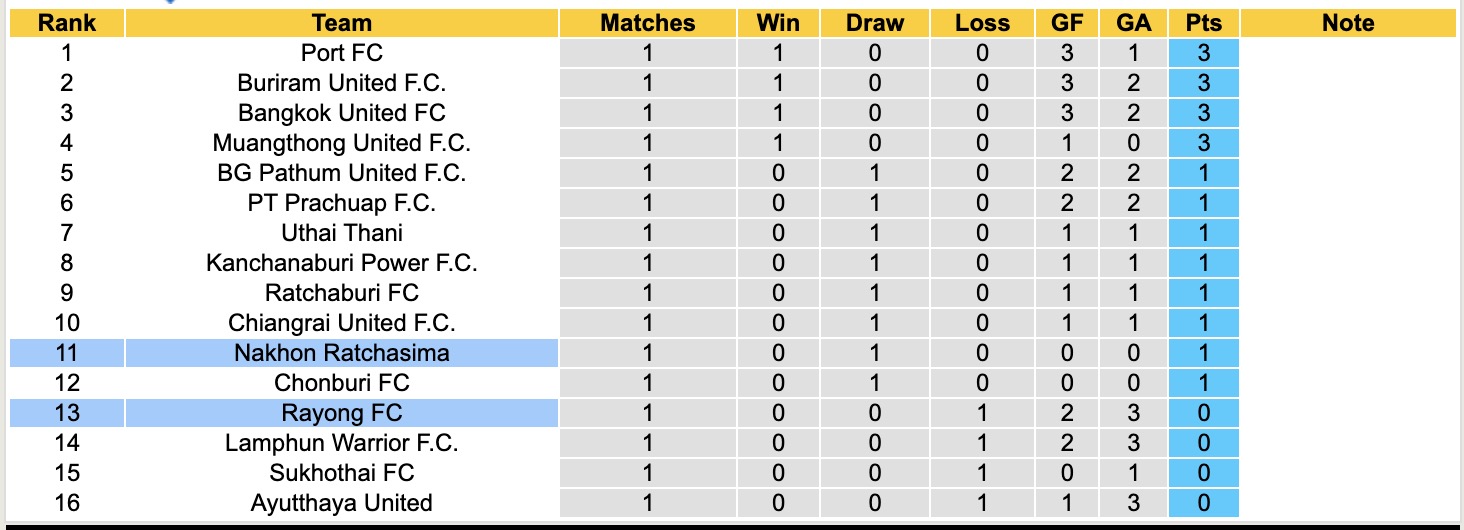Viewport: 1464px width, 530px height.
Task: Click Port FC's blue Pts cell
Action: click(1203, 53)
